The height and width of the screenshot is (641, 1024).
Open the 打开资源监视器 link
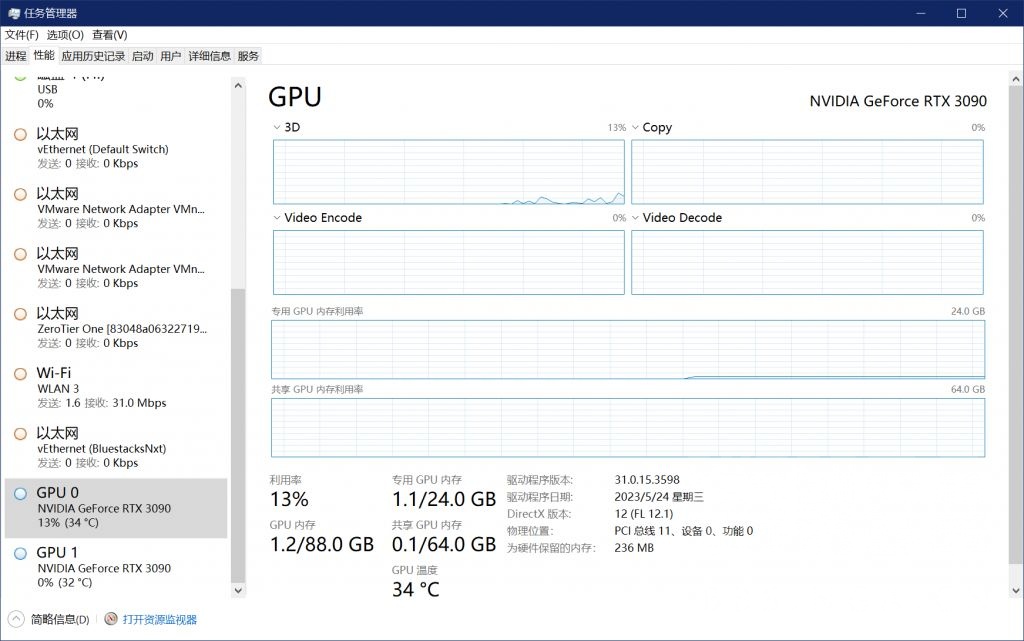160,619
